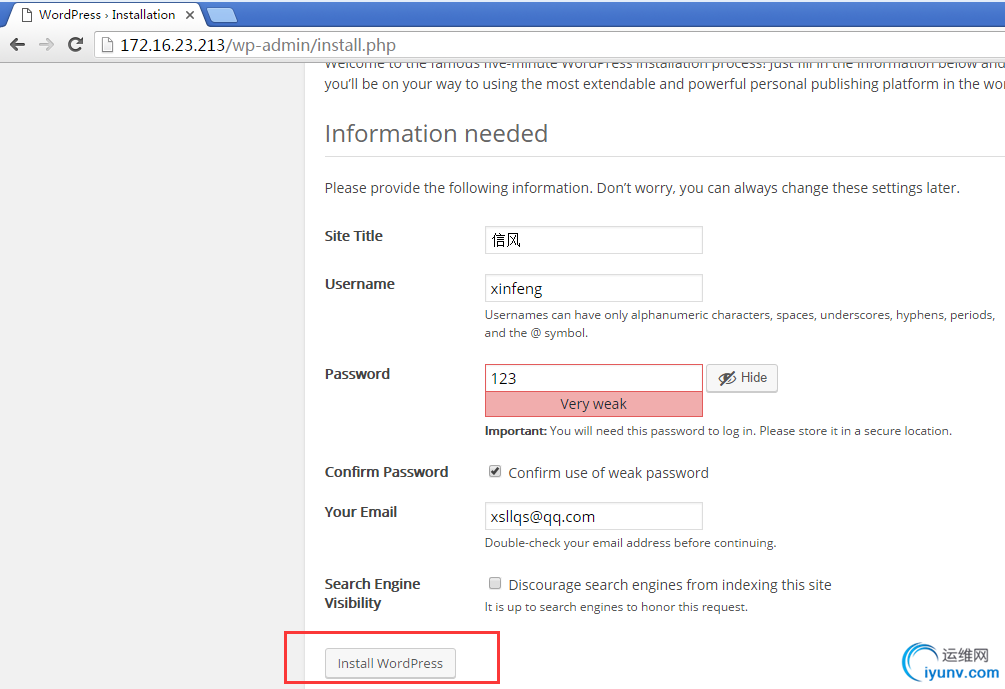Click the page icon in the address bar

pos(107,45)
